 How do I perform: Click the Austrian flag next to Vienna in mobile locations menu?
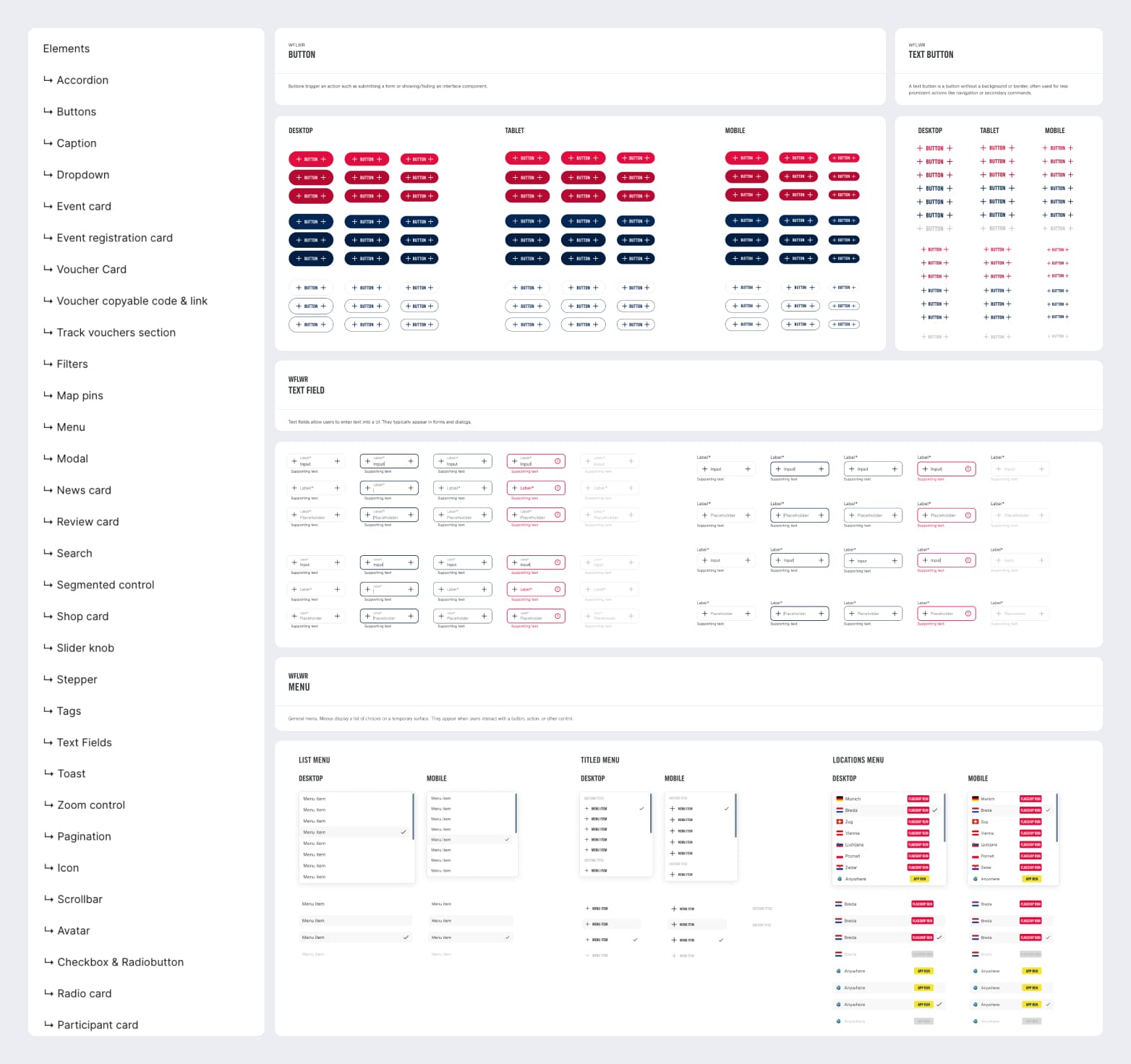[976, 833]
